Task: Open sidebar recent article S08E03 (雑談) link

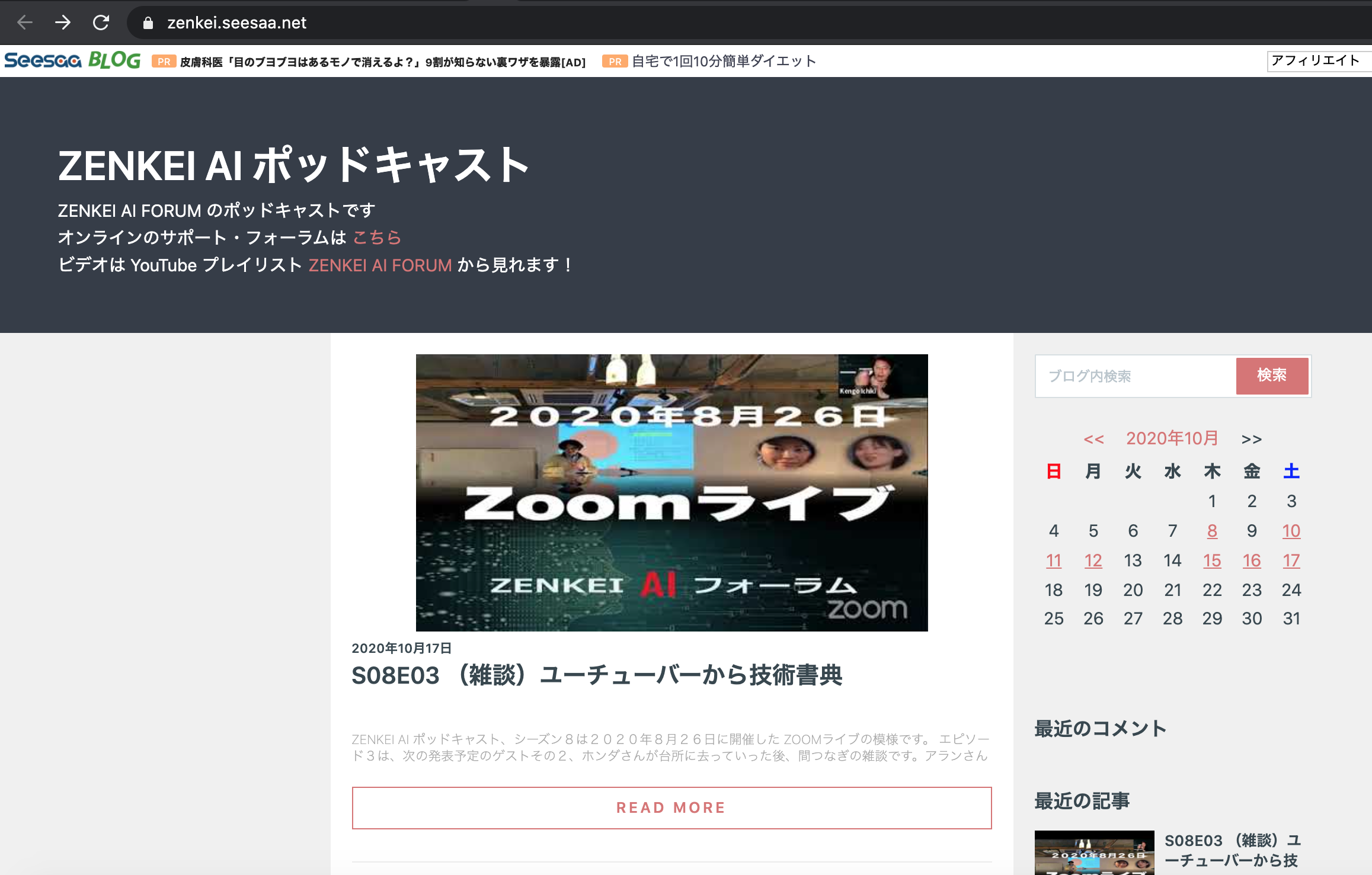Action: click(1232, 851)
